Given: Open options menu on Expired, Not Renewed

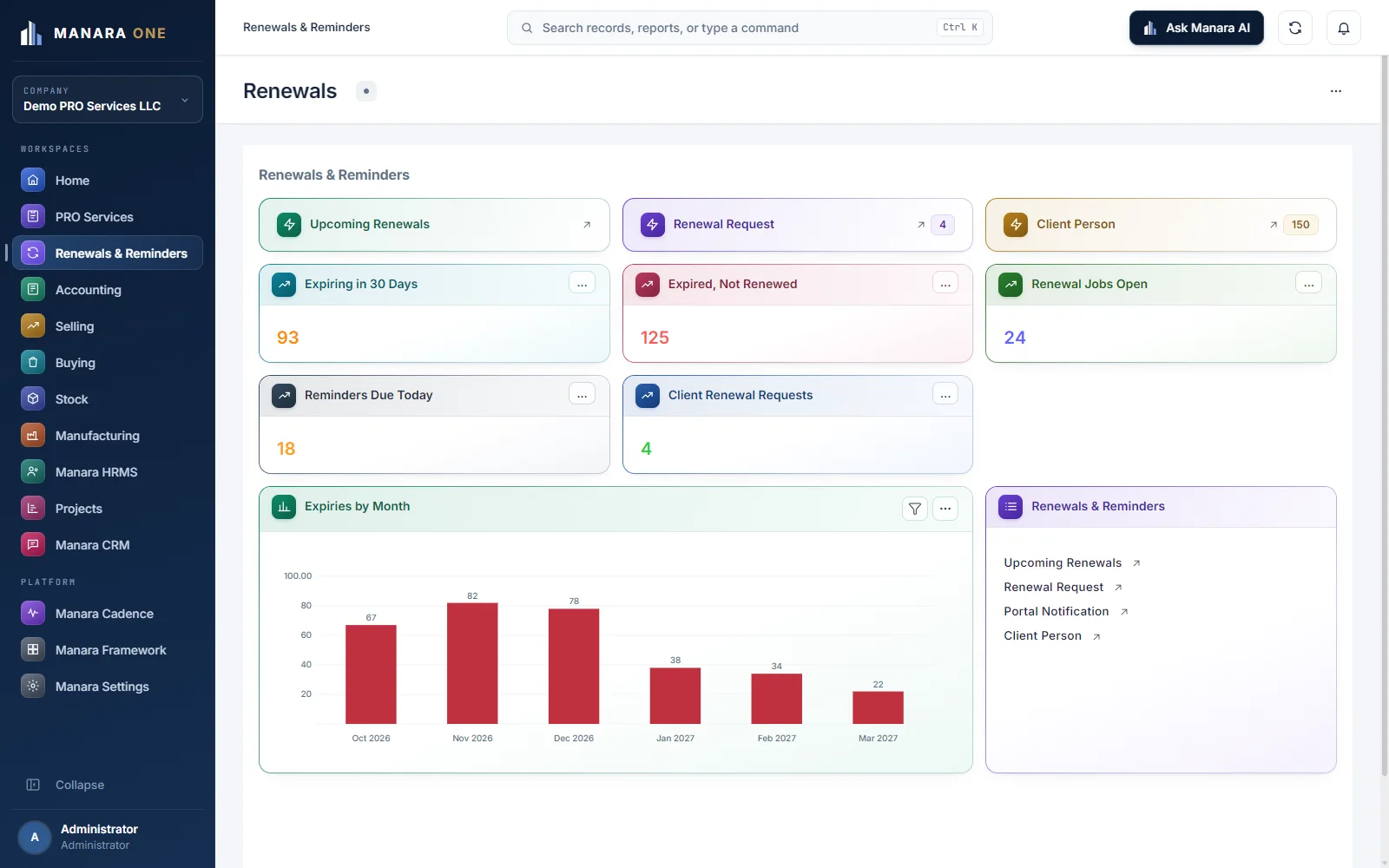Looking at the screenshot, I should (x=945, y=284).
